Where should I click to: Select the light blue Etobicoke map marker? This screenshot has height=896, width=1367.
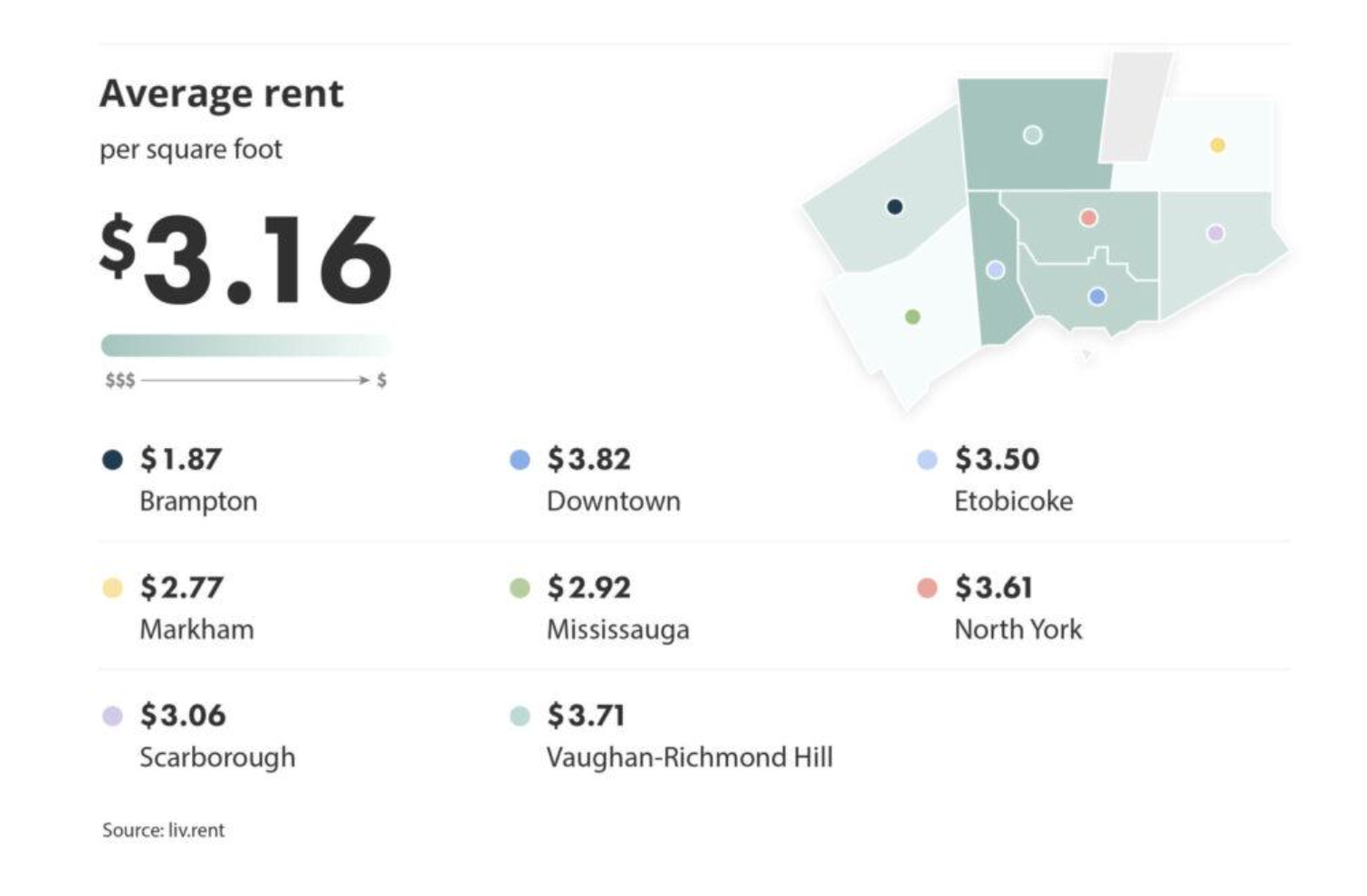coord(995,270)
